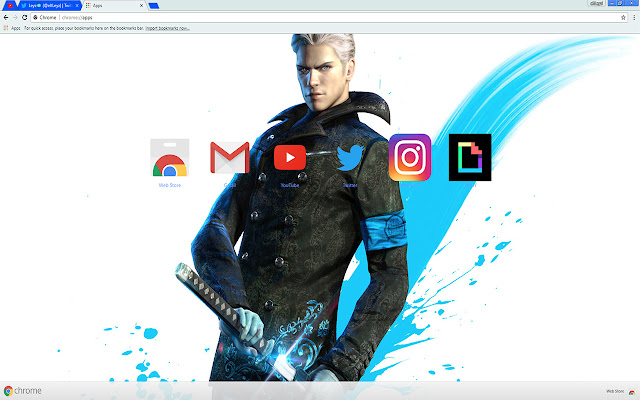Open the Web Store app

(169, 158)
